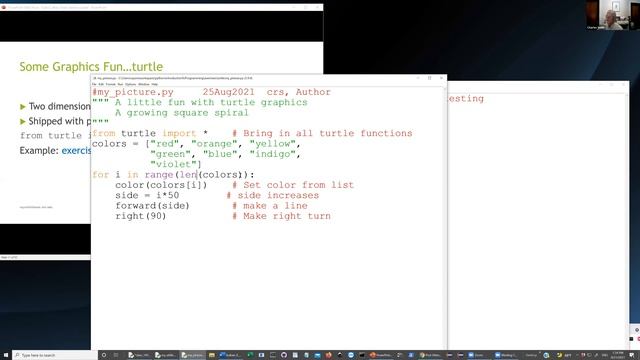This screenshot has width=640, height=360.
Task: Switch to Zoom meeting taskbar button
Action: (x=506, y=355)
